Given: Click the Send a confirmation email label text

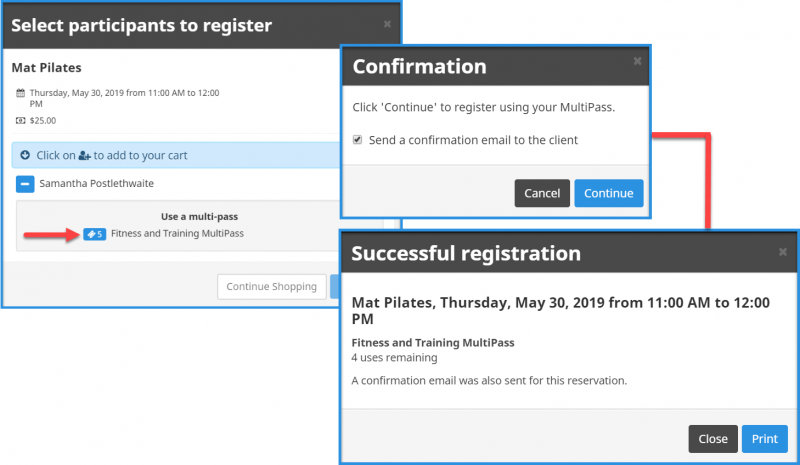Looking at the screenshot, I should 473,140.
